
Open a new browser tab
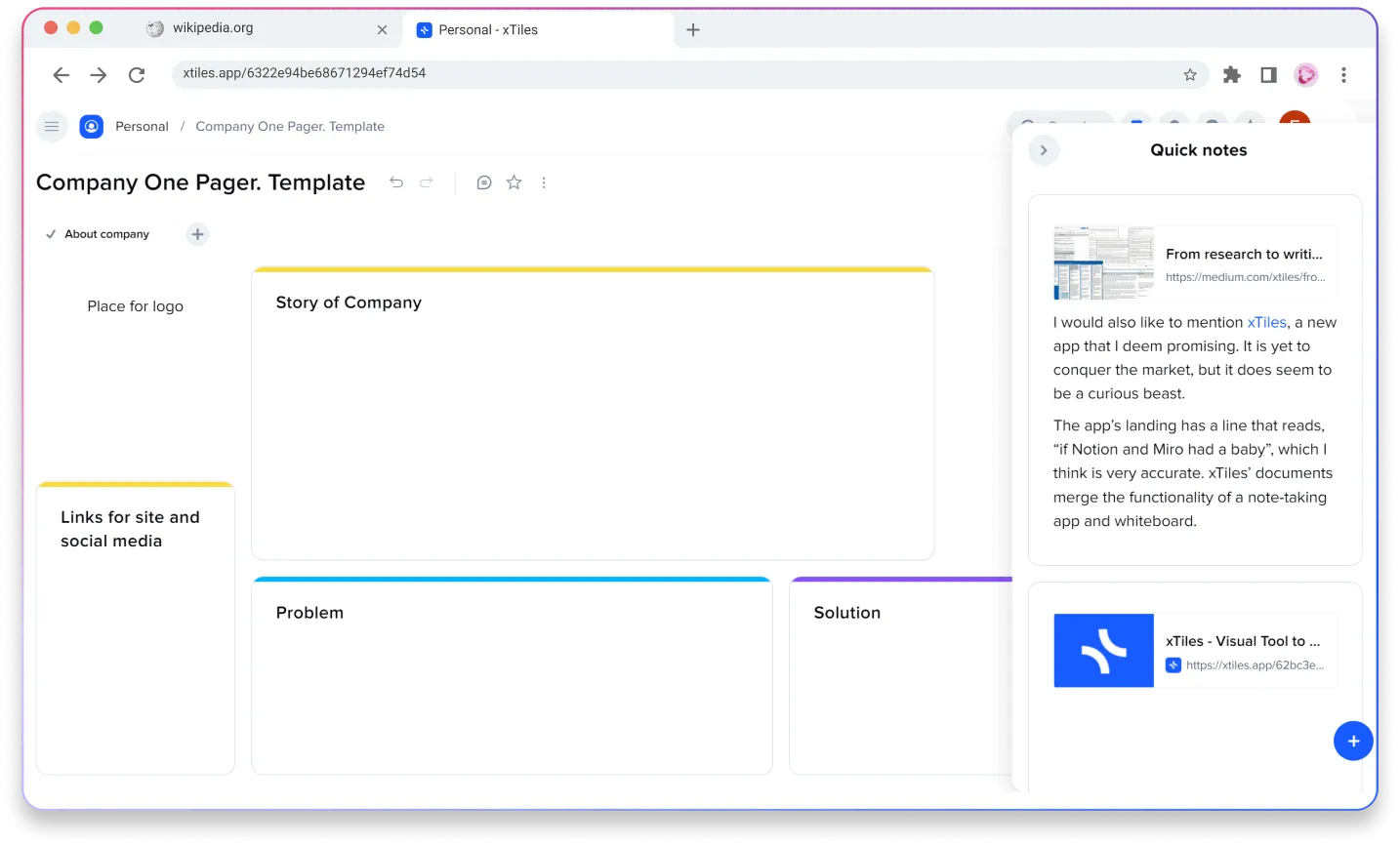(x=693, y=30)
